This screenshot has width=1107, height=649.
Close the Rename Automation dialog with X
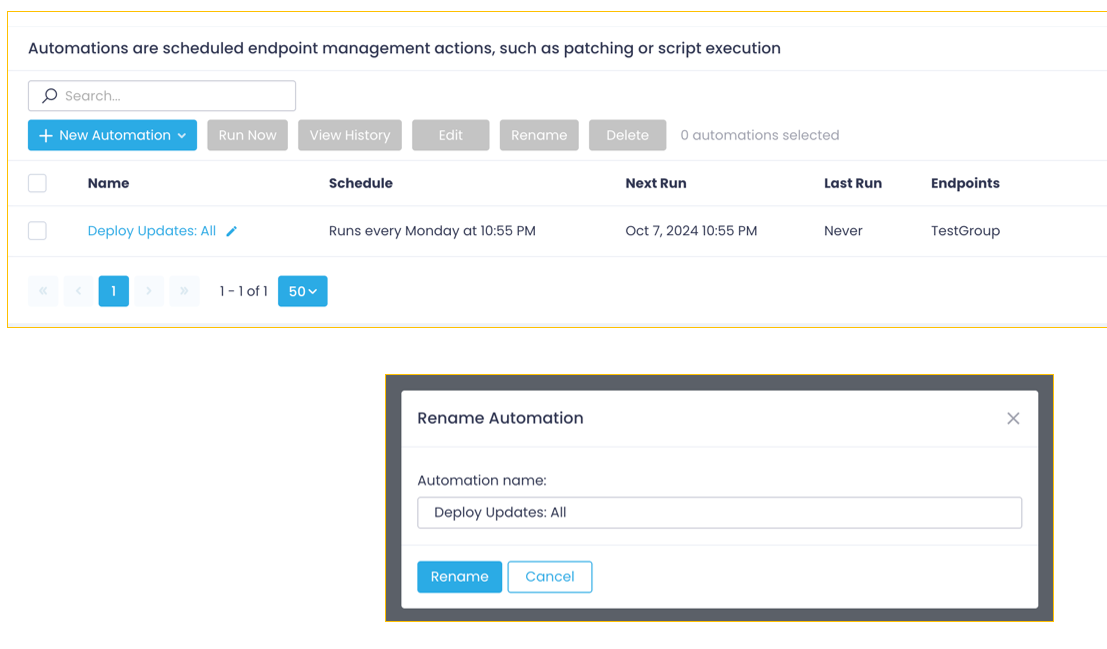coord(1013,418)
